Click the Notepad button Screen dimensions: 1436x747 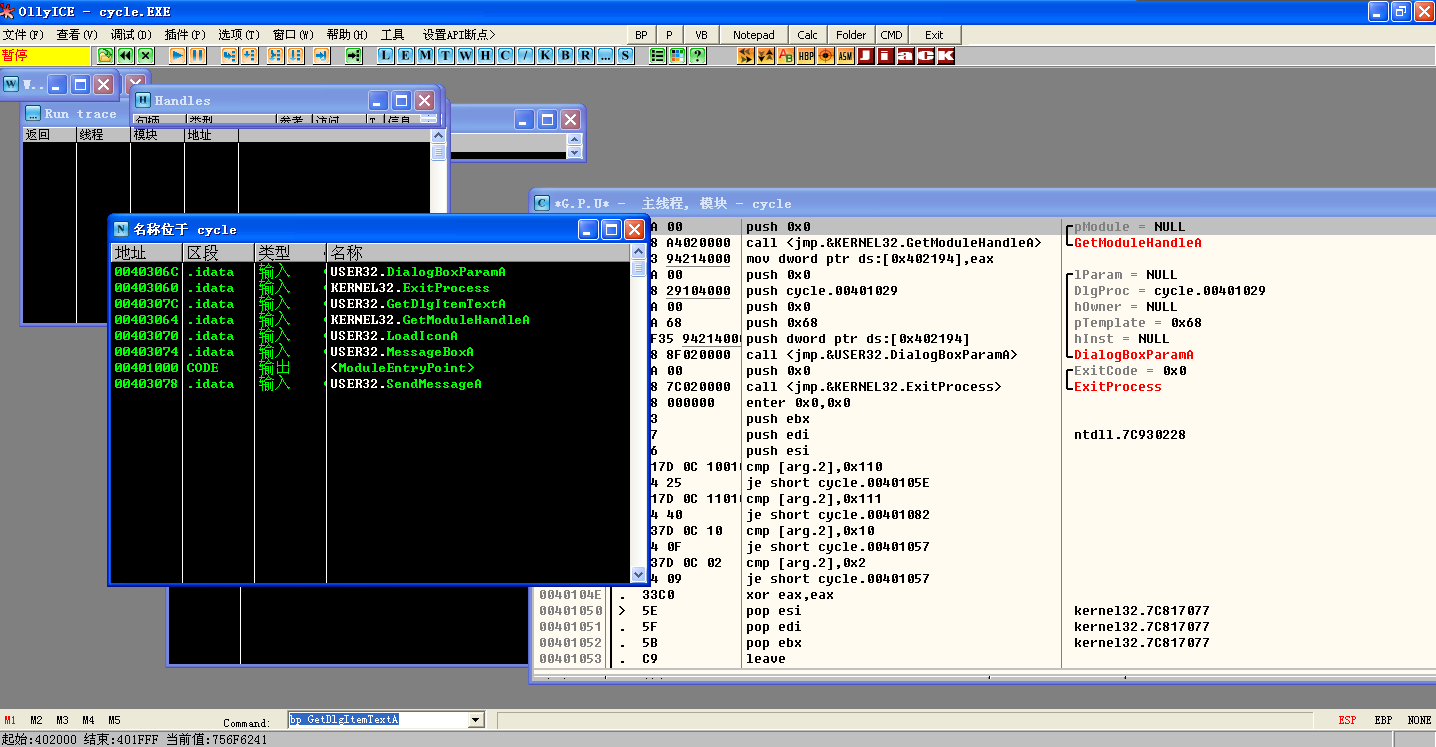[x=753, y=35]
